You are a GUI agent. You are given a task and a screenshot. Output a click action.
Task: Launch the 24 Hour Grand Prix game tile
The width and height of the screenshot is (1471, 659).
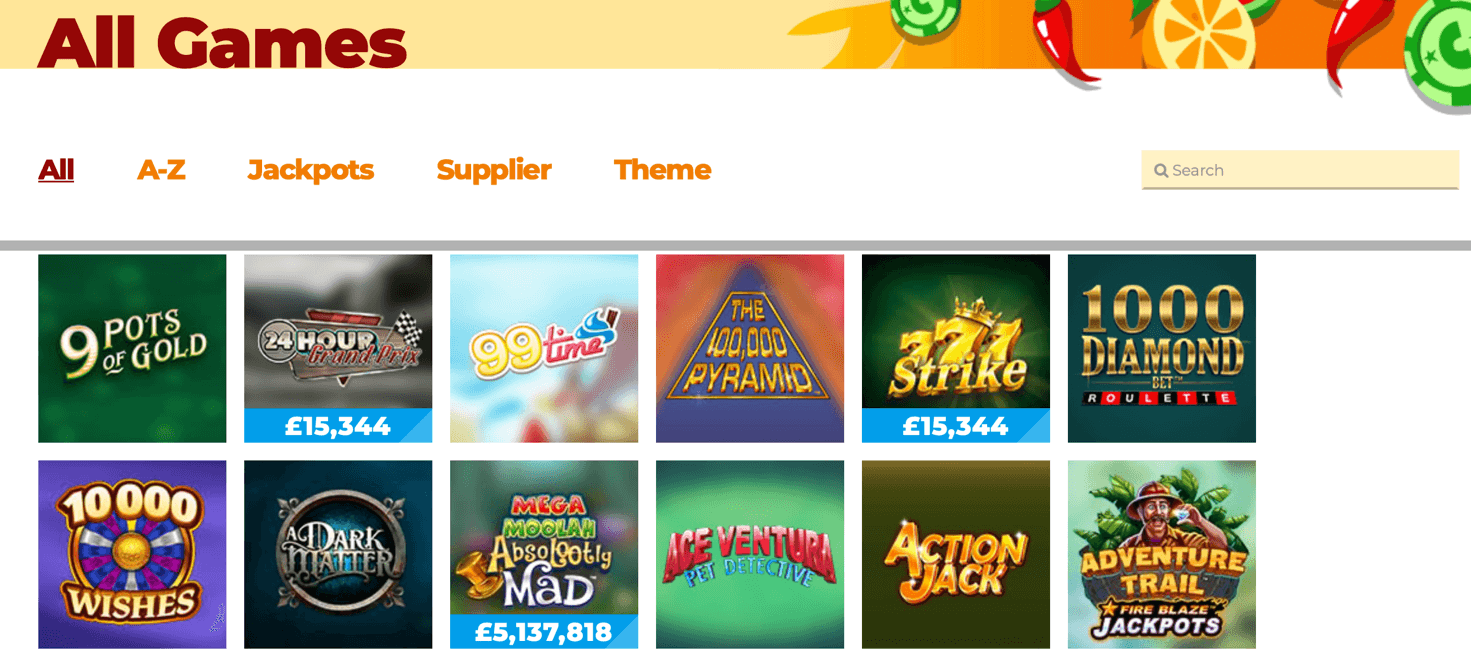(x=338, y=348)
